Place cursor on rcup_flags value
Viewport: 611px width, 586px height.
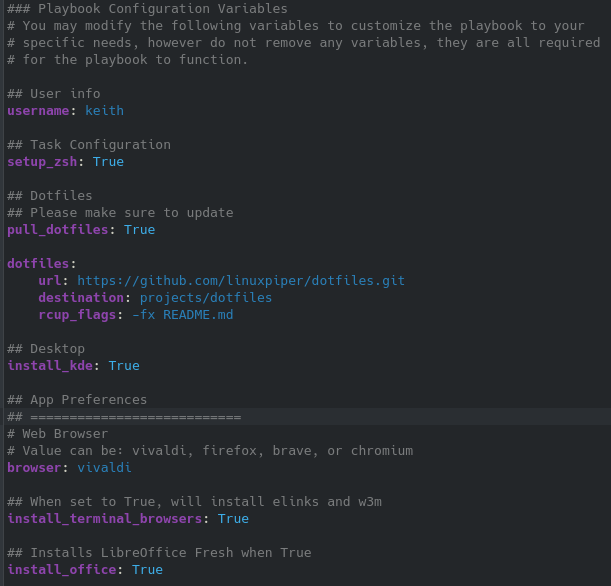tap(182, 314)
